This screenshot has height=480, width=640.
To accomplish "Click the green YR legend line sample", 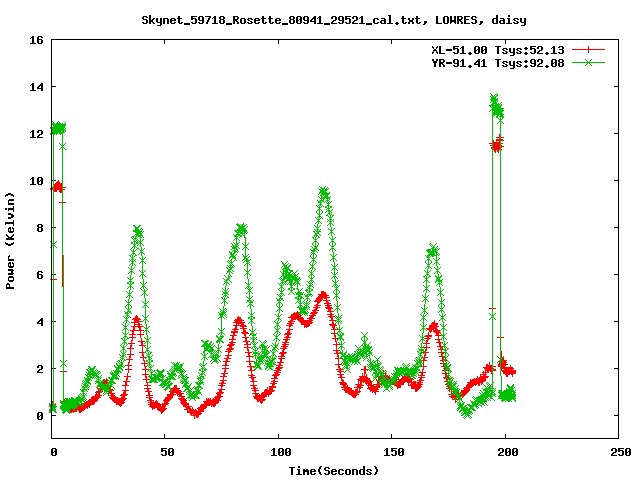I will pyautogui.click(x=588, y=62).
